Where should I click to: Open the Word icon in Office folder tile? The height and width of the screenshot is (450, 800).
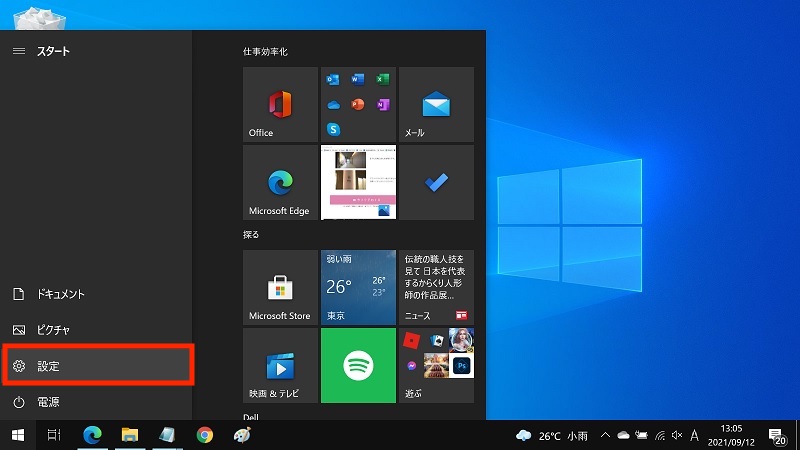click(358, 80)
